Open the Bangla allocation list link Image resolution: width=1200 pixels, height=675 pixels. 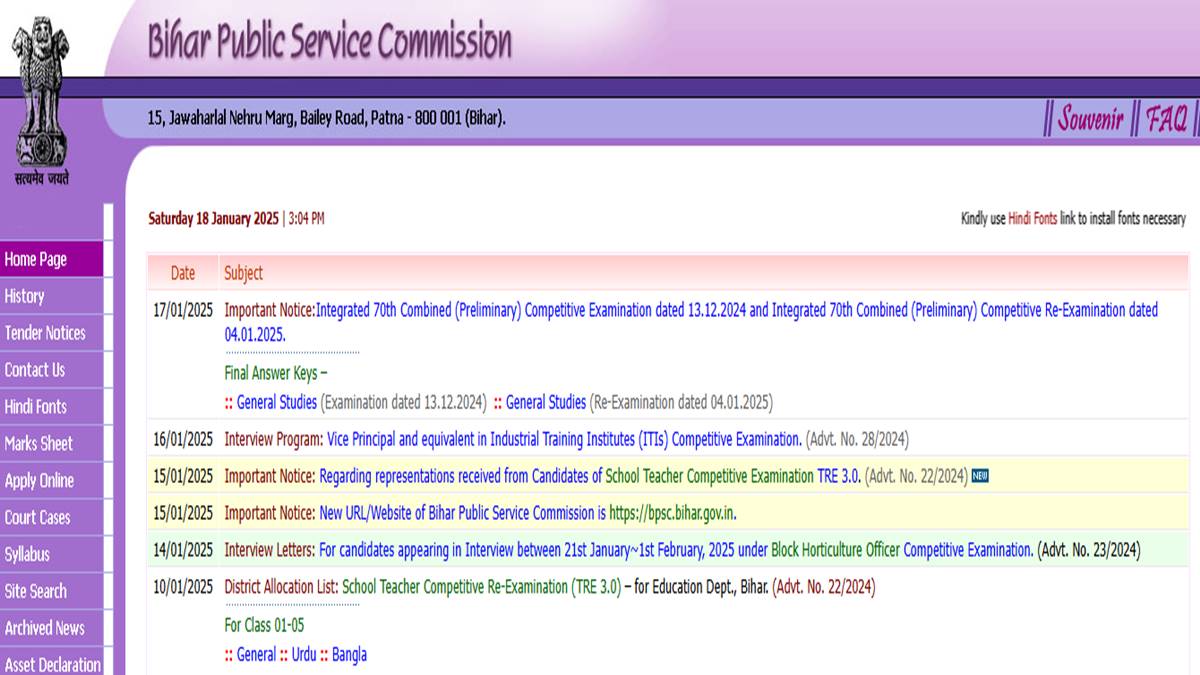click(x=351, y=654)
